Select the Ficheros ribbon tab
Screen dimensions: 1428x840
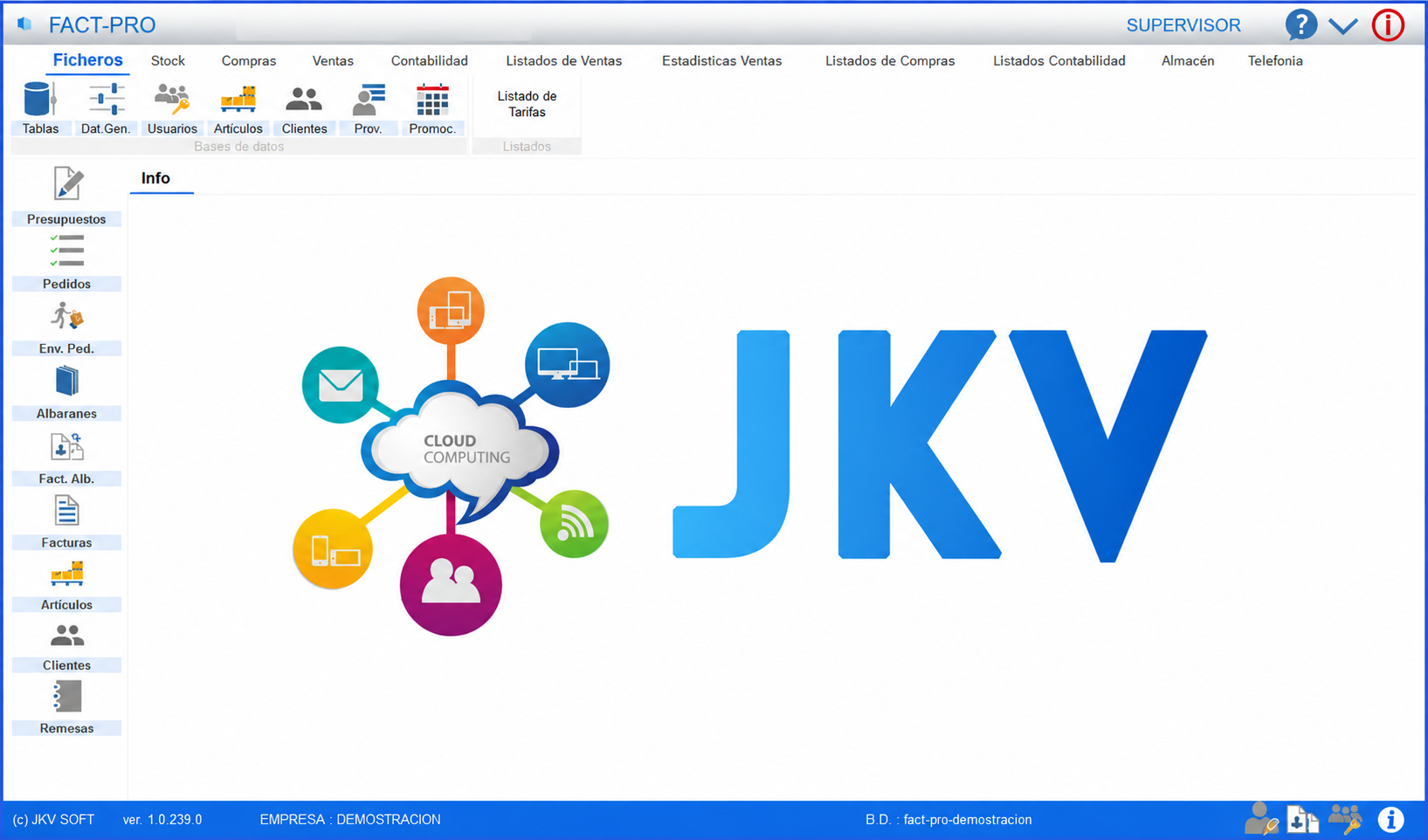pyautogui.click(x=87, y=60)
